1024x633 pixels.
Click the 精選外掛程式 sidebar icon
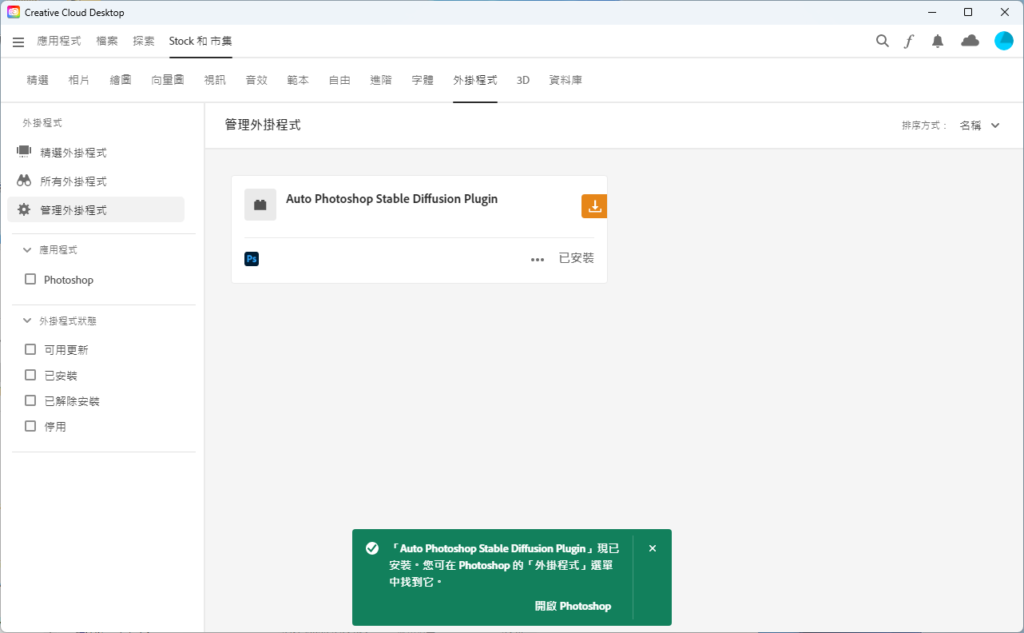coord(24,152)
